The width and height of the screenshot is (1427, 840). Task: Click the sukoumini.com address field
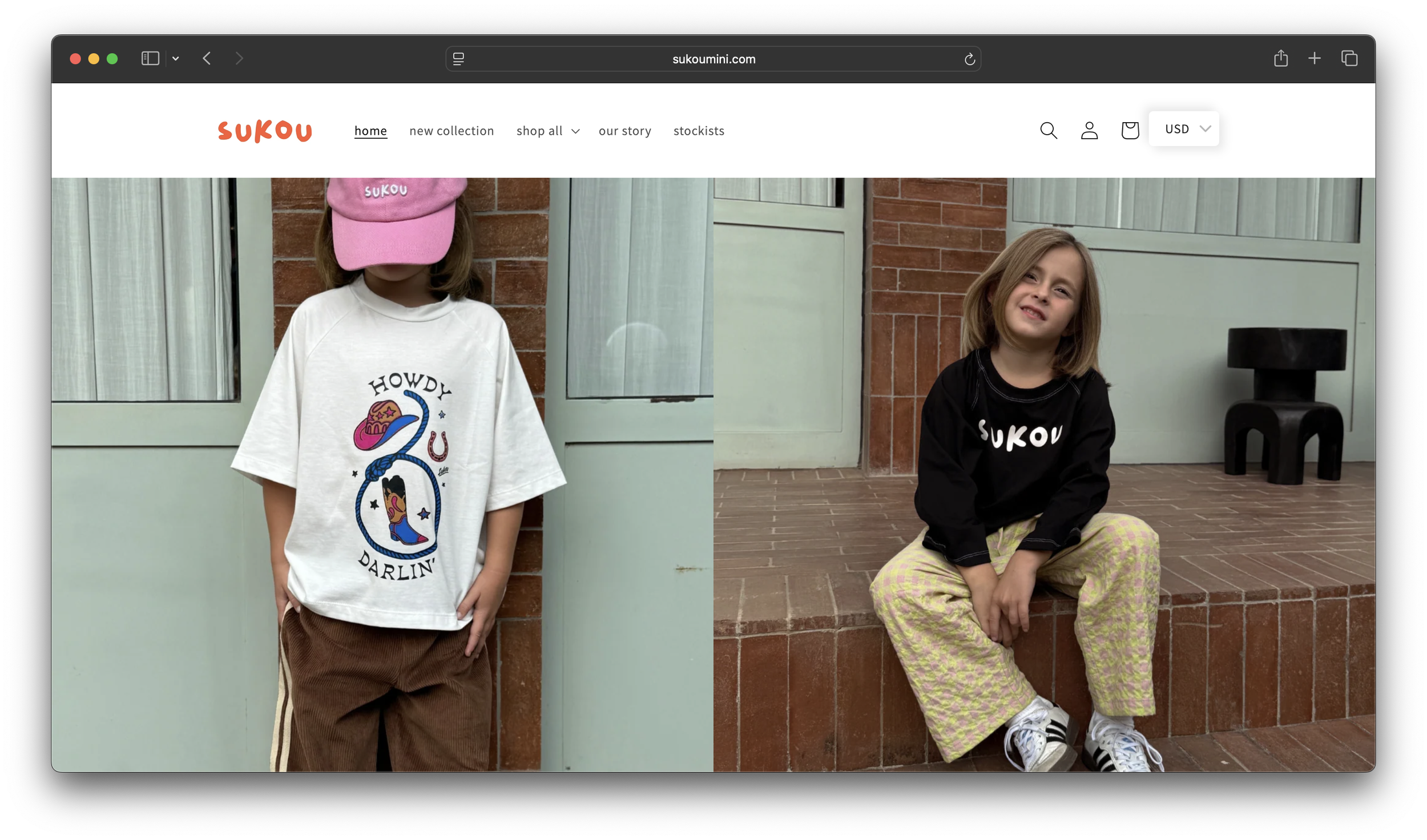[x=713, y=59]
